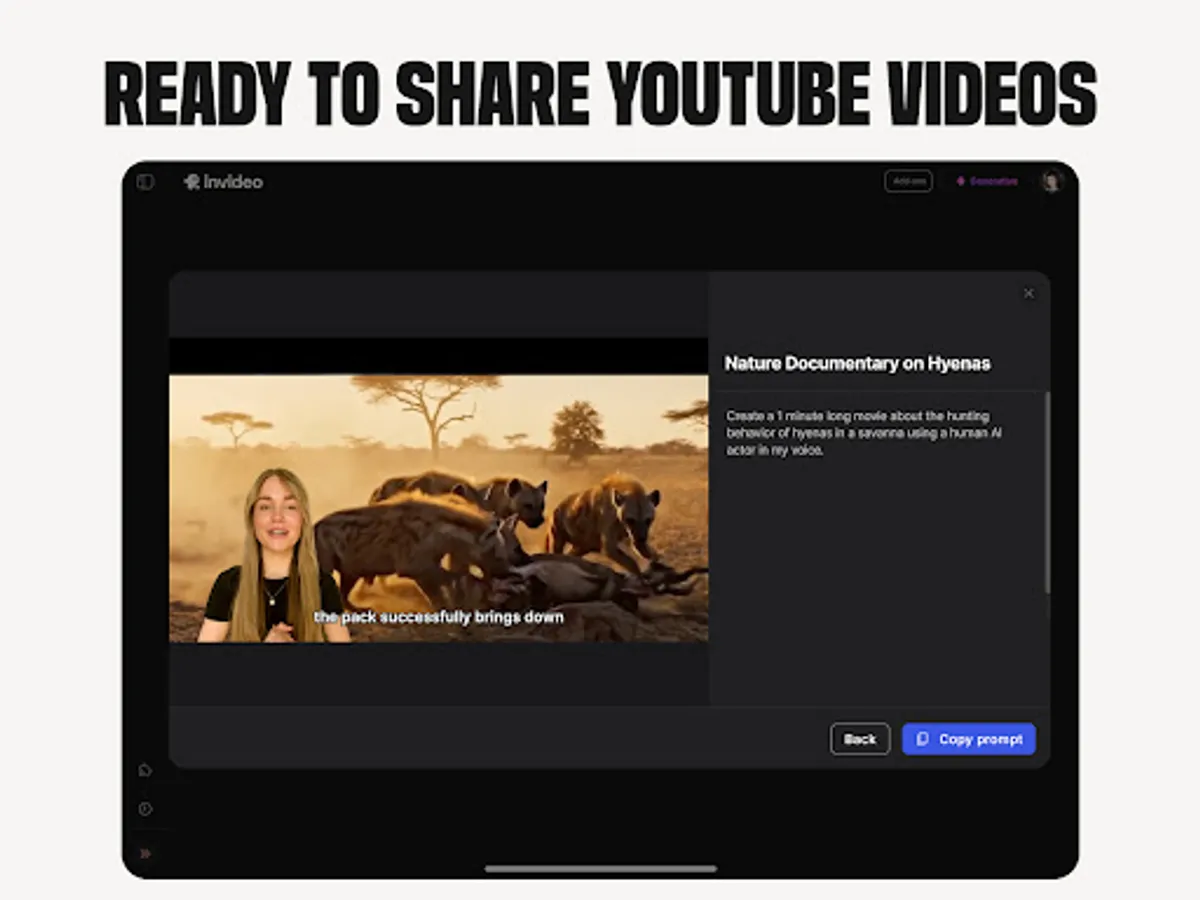Image resolution: width=1200 pixels, height=900 pixels.
Task: Click the dark top bar of the app
Action: (x=600, y=181)
